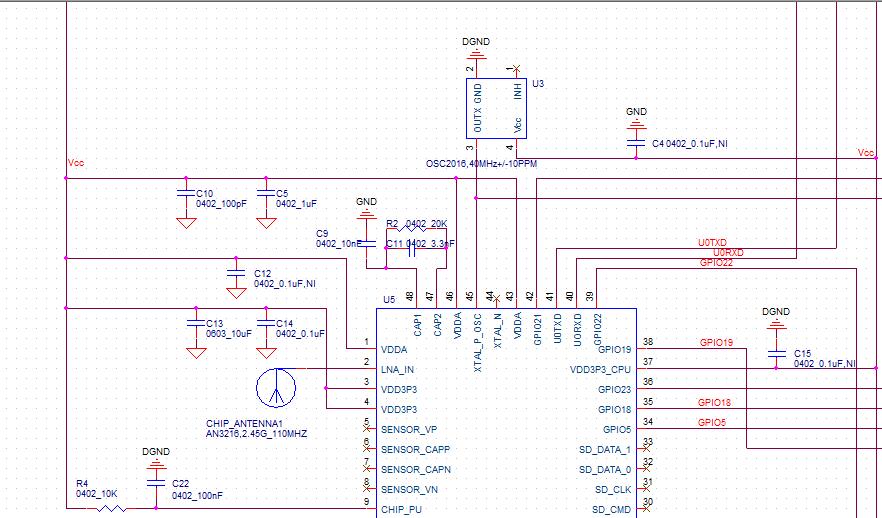Image resolution: width=882 pixels, height=518 pixels.
Task: Click the GPIO19 net label
Action: pos(716,343)
